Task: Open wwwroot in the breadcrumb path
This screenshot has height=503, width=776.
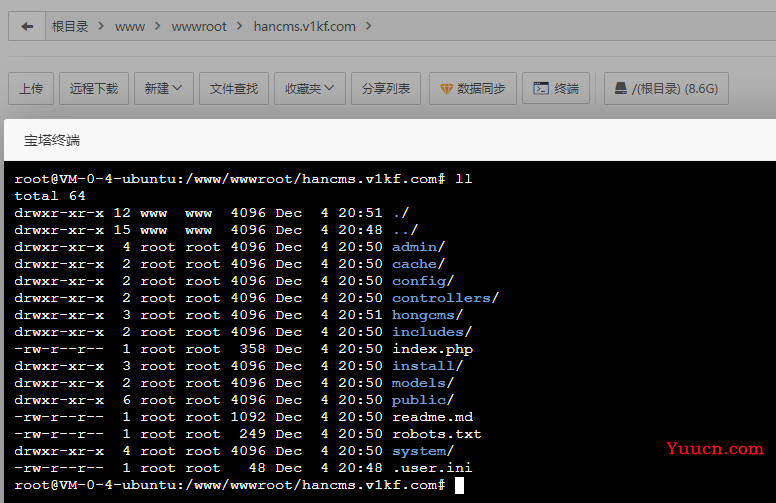Action: (x=199, y=26)
